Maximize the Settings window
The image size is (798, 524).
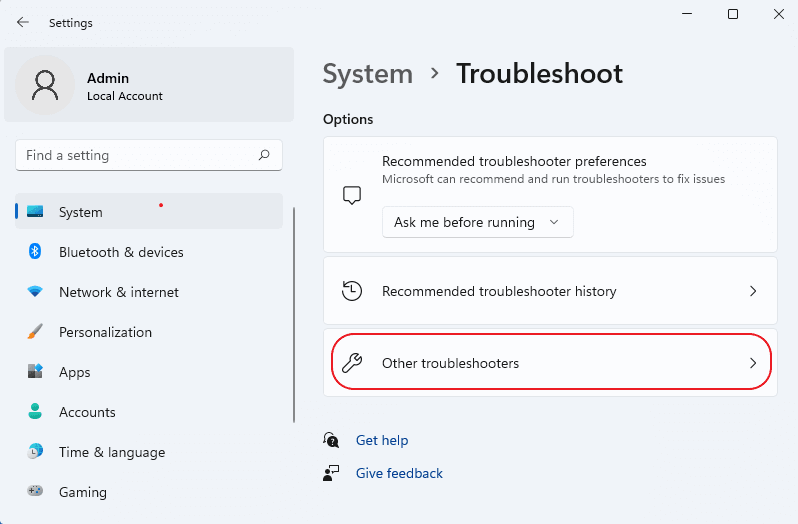[733, 14]
